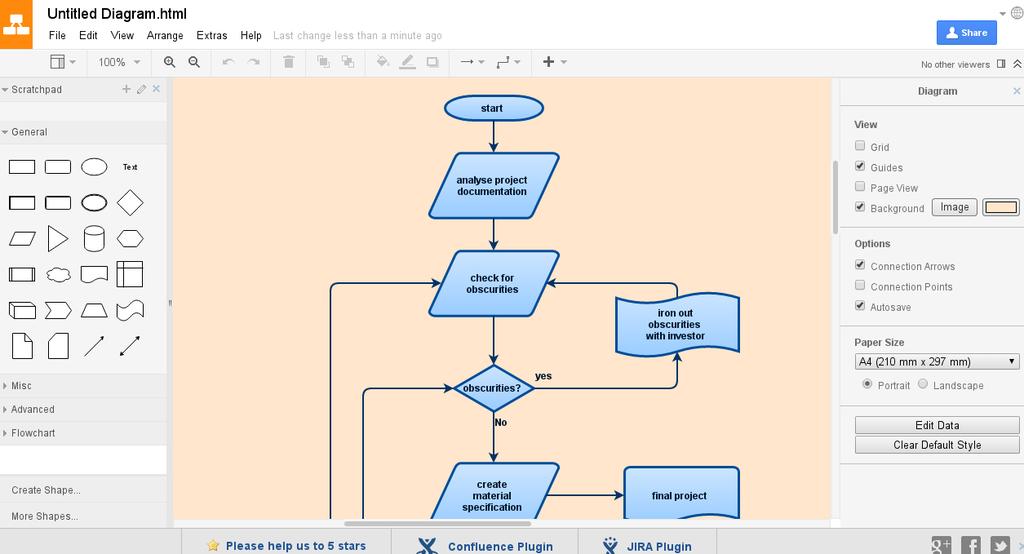1024x554 pixels.
Task: Expand the Flowchart shapes section
Action: [83, 433]
